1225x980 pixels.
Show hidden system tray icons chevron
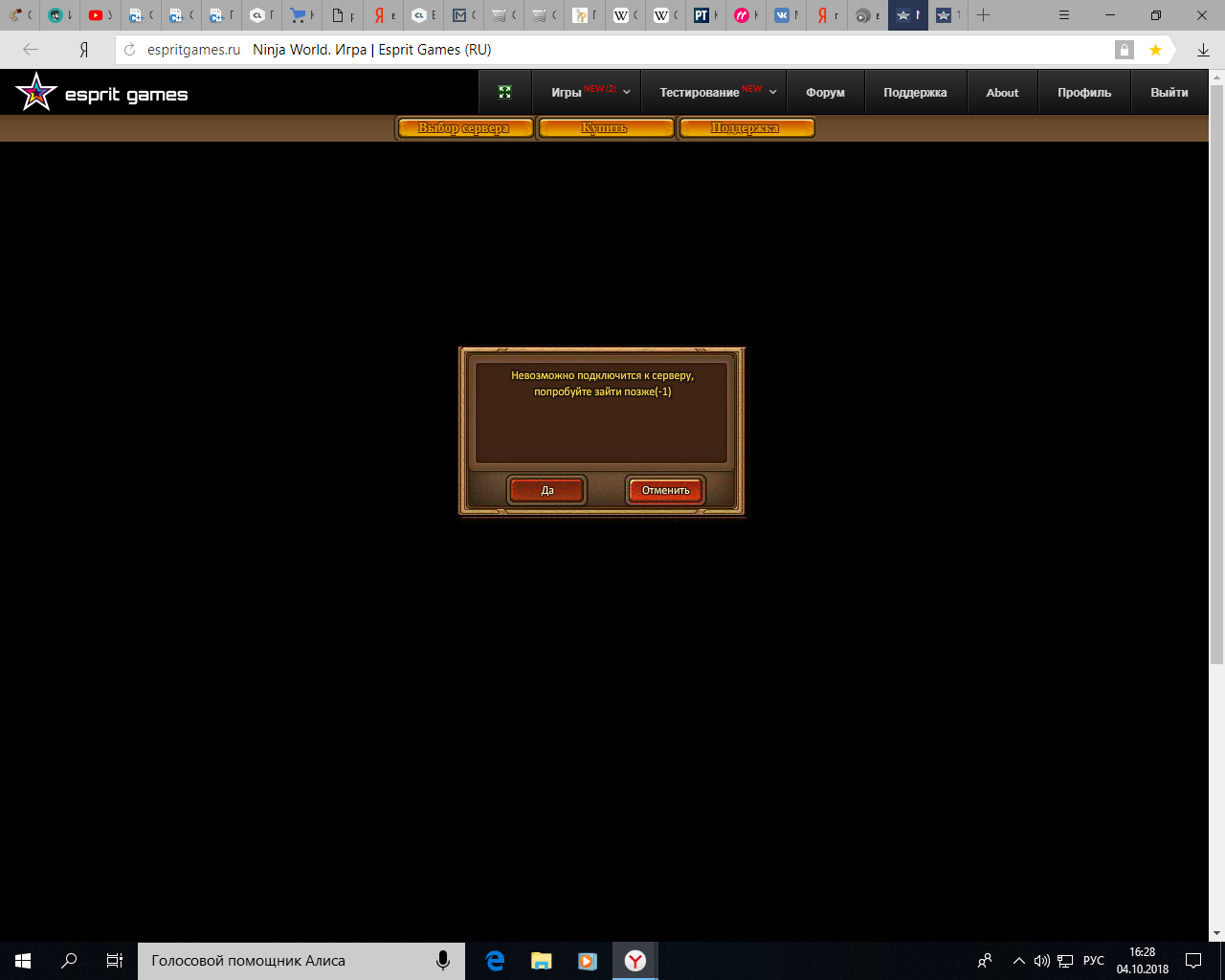coord(1018,961)
